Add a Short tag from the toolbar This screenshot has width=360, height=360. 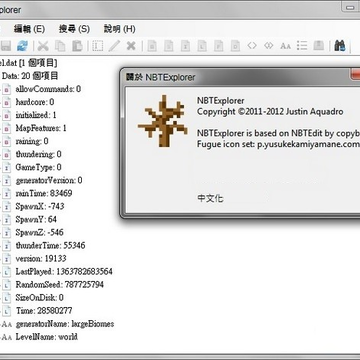coord(169,46)
